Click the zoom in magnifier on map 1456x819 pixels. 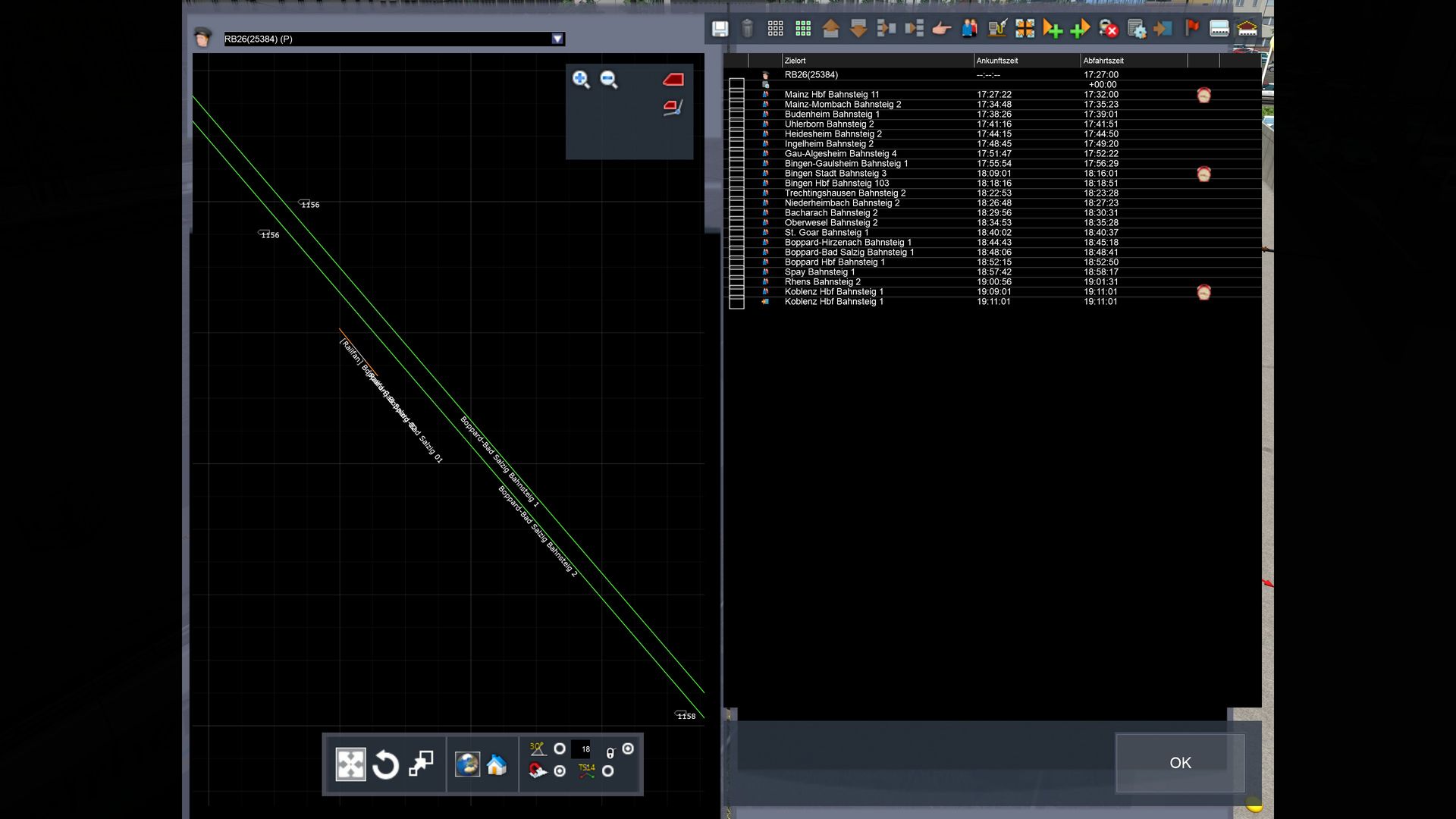(x=581, y=80)
